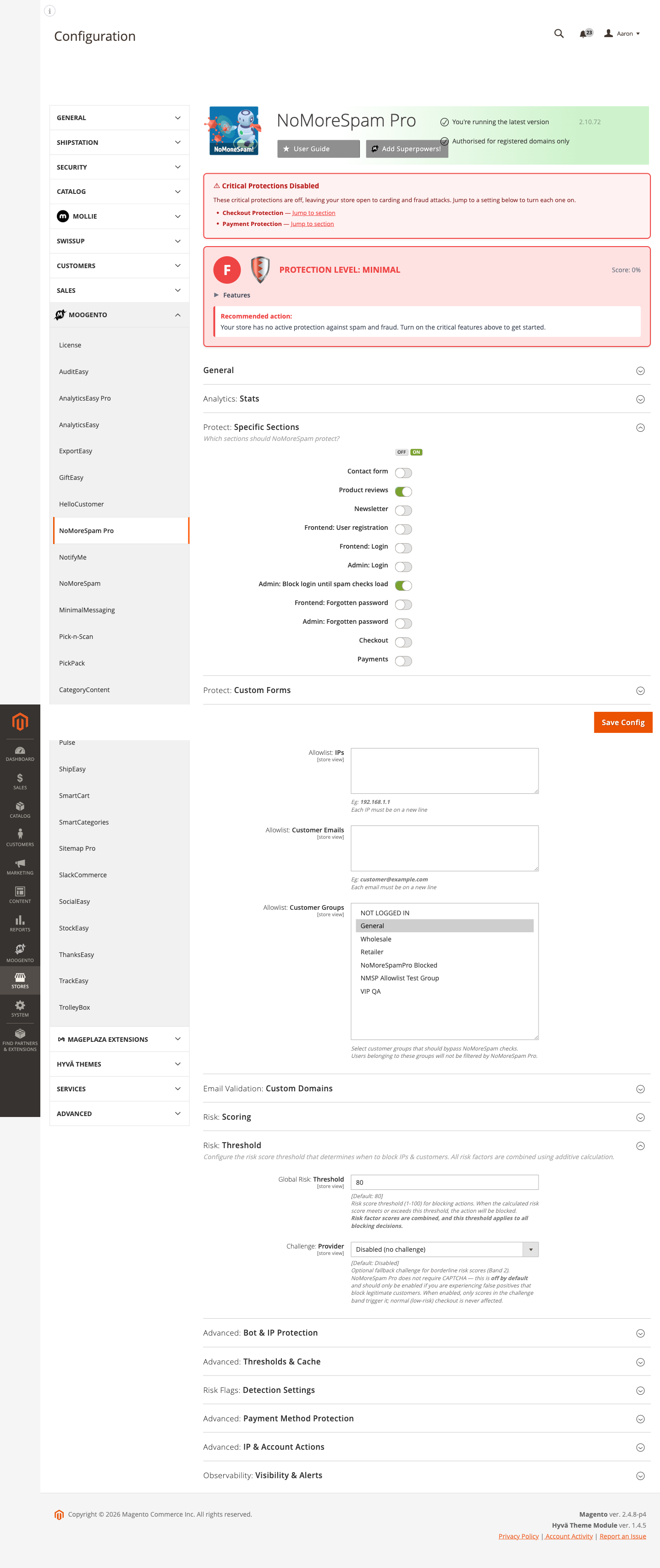Image resolution: width=660 pixels, height=1568 pixels.
Task: Expand Analytics: Stats section
Action: coord(426,399)
